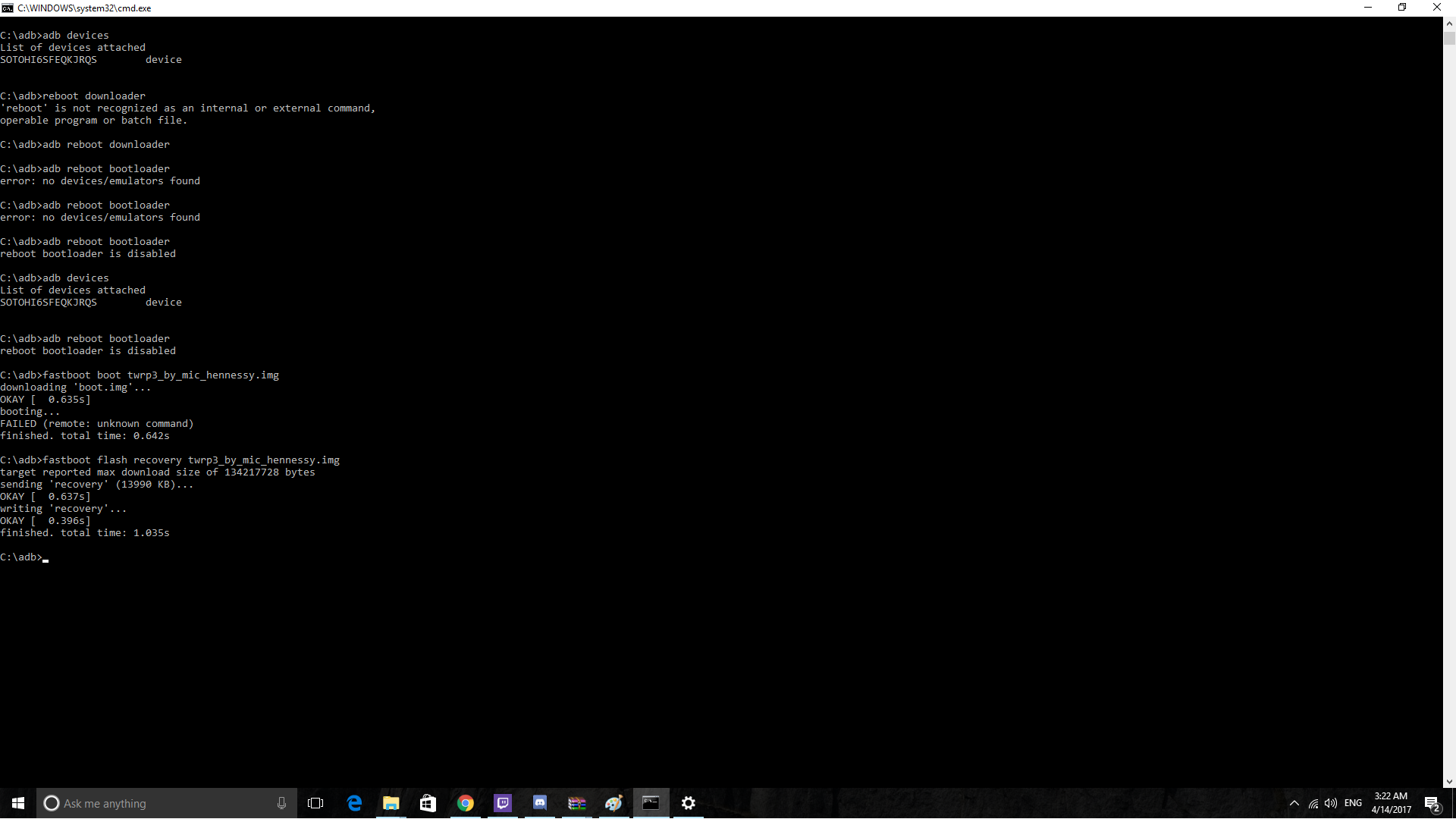Switch to Discord from the taskbar
The image size is (1456, 819).
[x=539, y=803]
